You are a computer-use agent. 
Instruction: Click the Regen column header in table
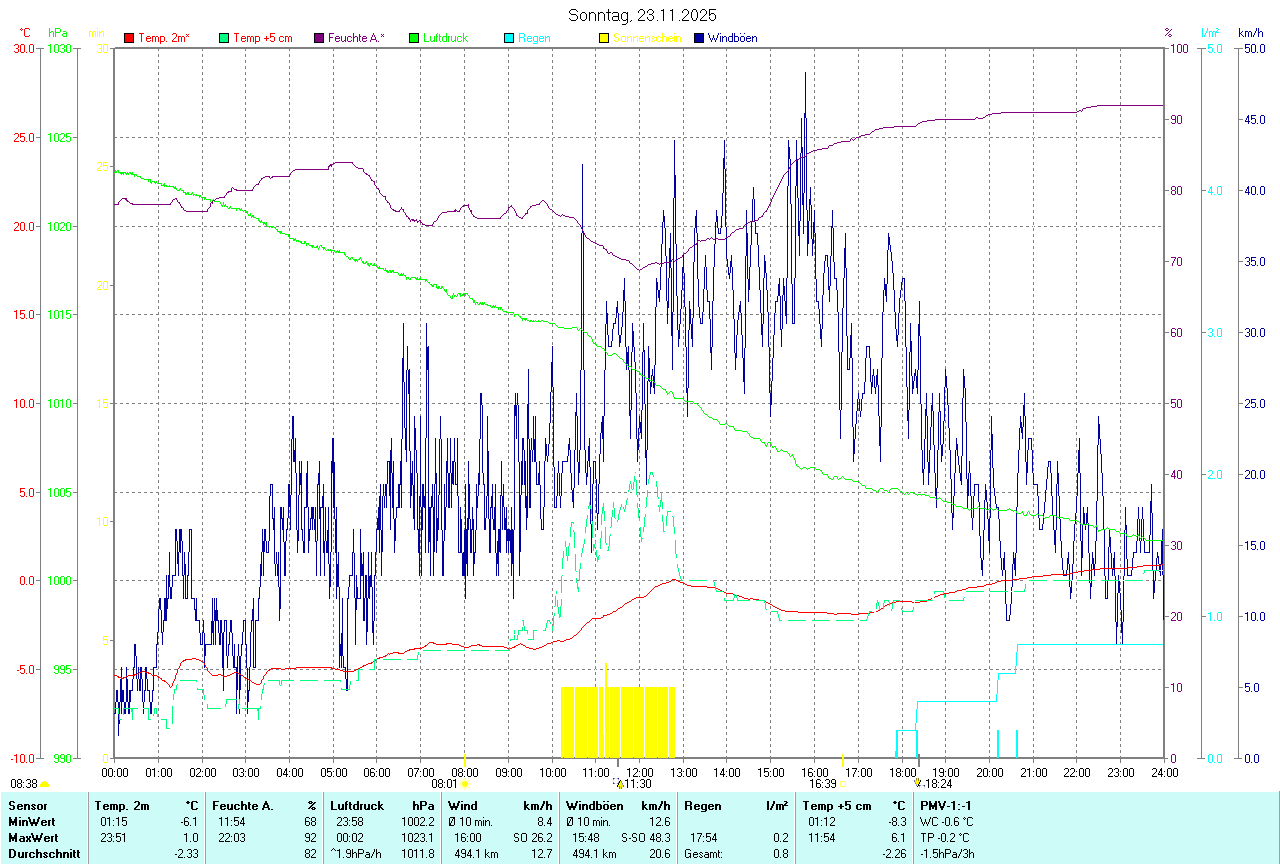point(701,806)
